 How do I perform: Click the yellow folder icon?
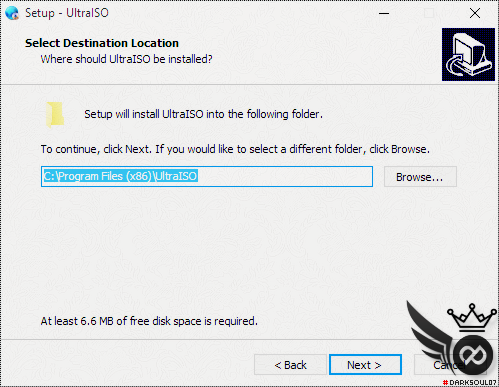pyautogui.click(x=55, y=114)
